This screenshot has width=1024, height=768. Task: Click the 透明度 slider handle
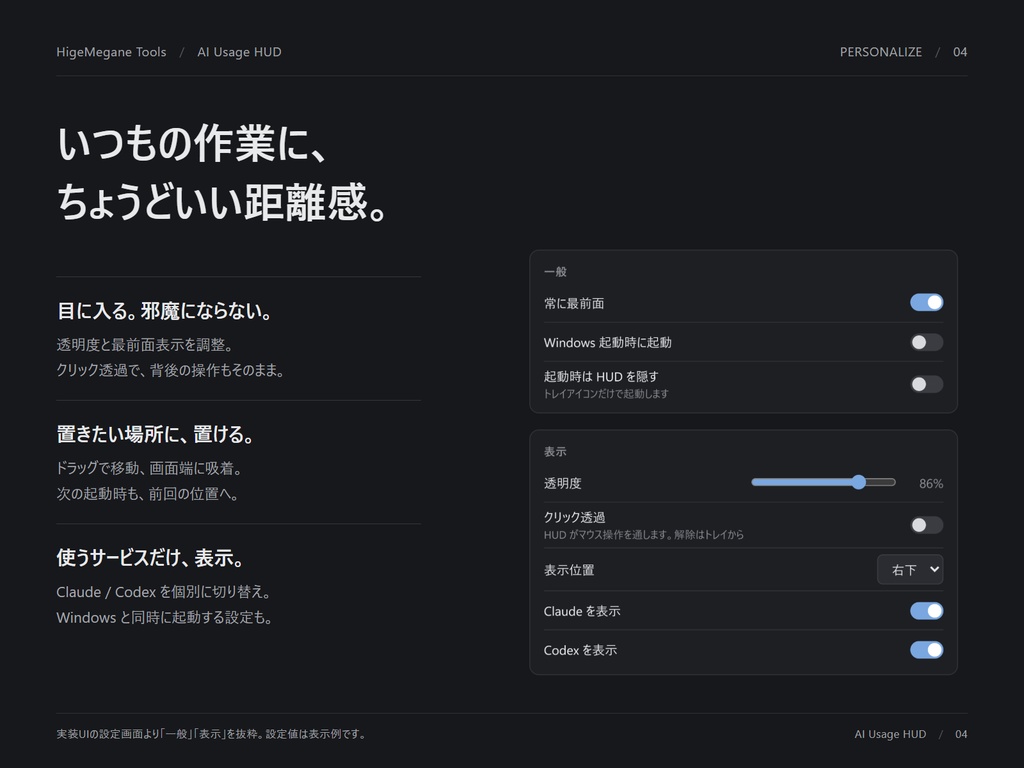[859, 482]
